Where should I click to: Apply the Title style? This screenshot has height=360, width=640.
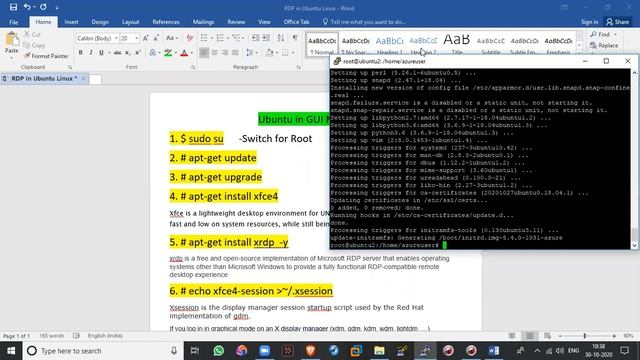(x=457, y=44)
